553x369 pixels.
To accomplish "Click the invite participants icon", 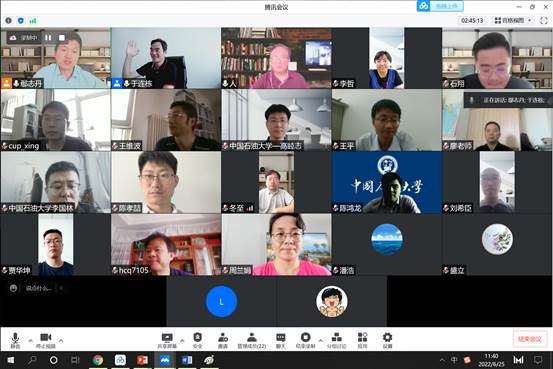I will tap(223, 340).
